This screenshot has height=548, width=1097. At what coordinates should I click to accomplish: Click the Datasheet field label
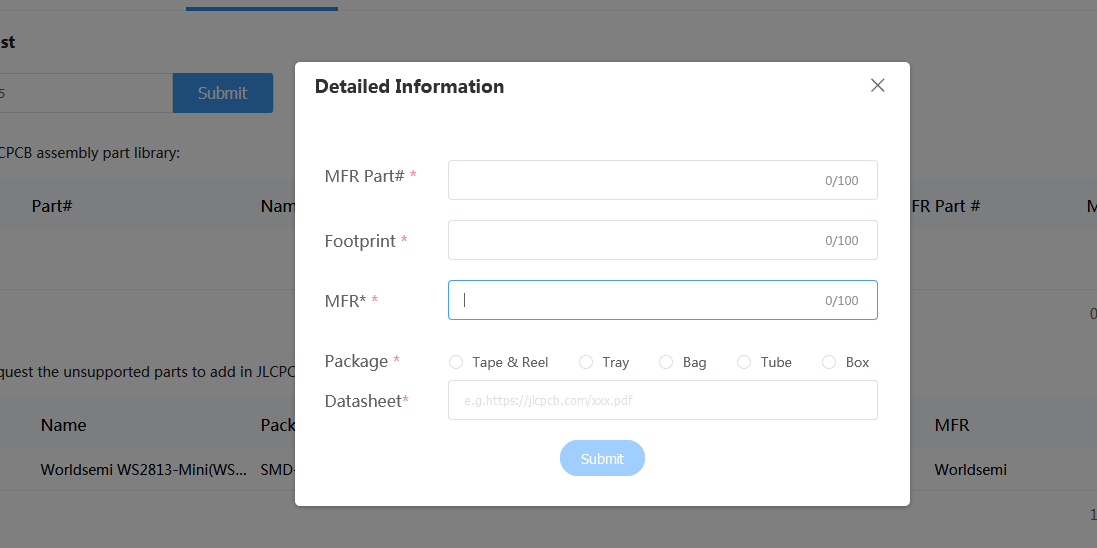click(363, 401)
